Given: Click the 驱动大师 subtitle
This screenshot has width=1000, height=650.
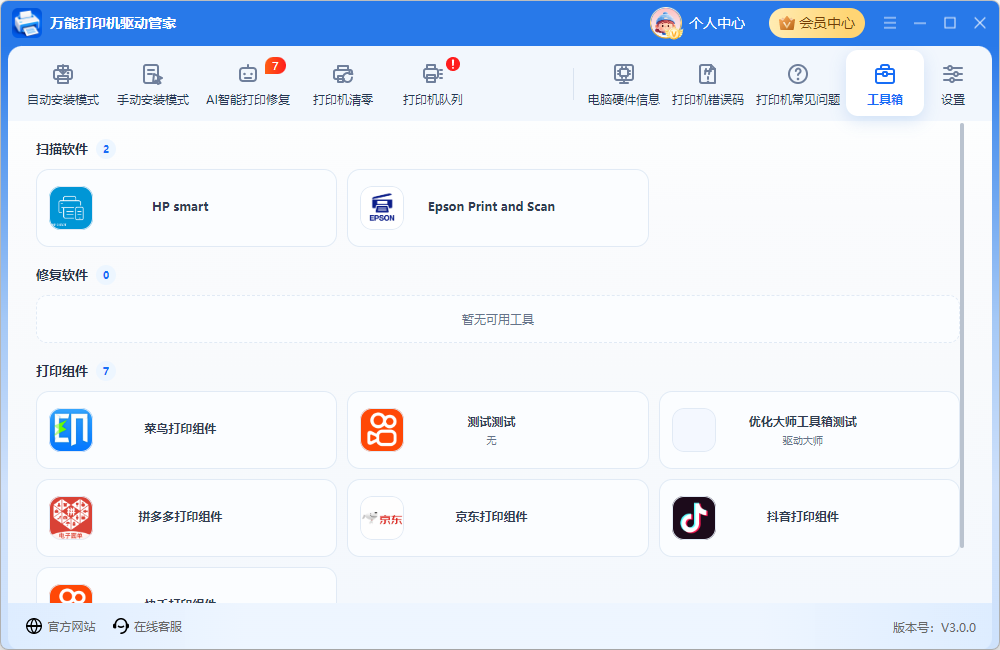Looking at the screenshot, I should click(803, 441).
